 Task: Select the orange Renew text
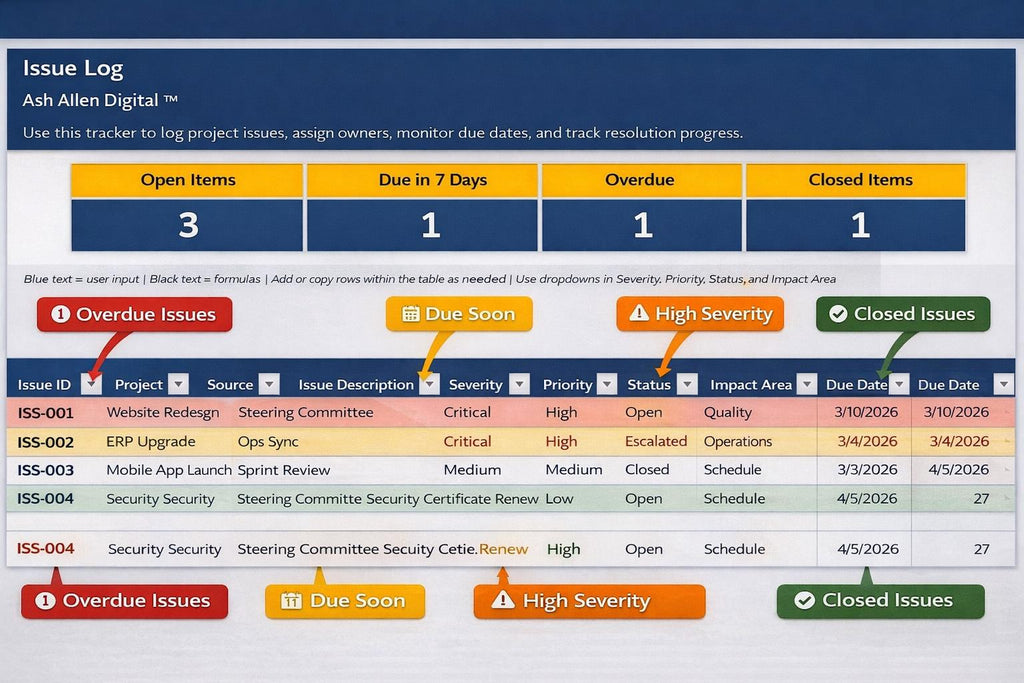tap(503, 549)
